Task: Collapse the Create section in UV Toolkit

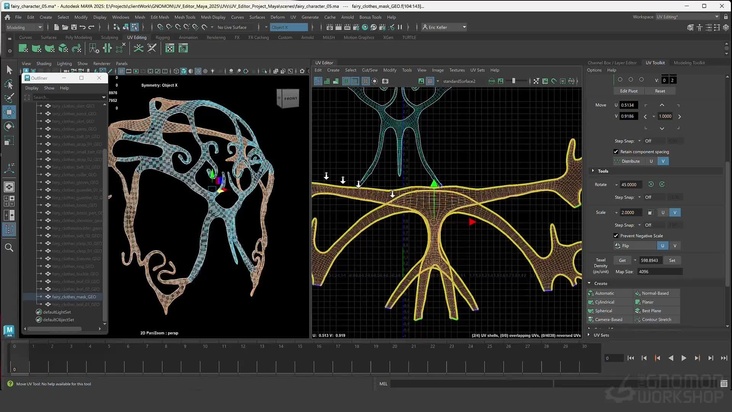Action: coord(590,283)
